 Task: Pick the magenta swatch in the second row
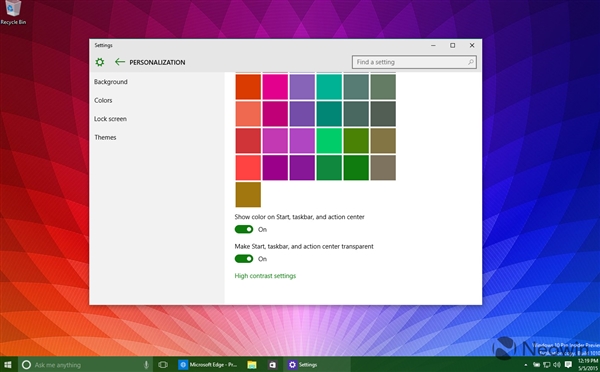coord(275,114)
